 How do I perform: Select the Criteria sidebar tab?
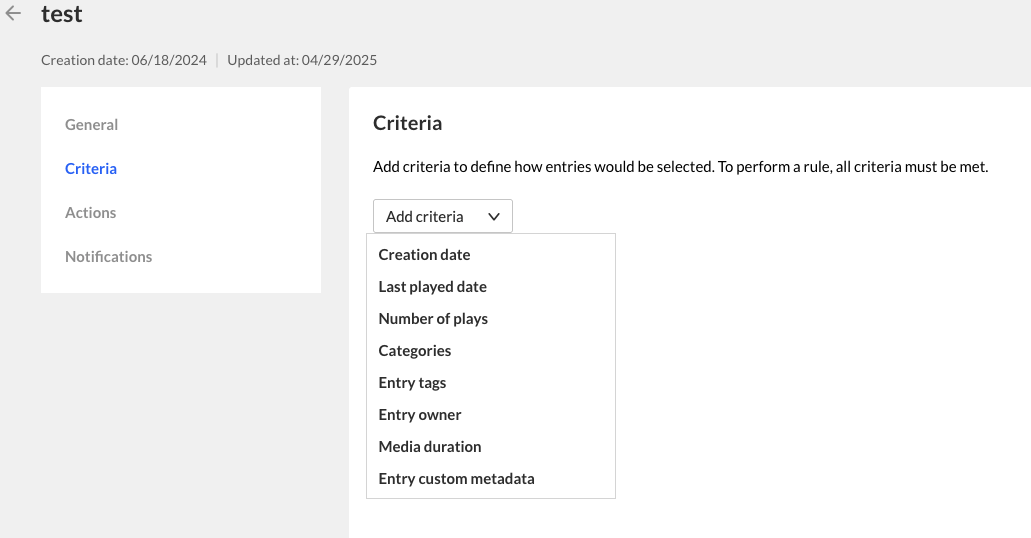click(91, 169)
